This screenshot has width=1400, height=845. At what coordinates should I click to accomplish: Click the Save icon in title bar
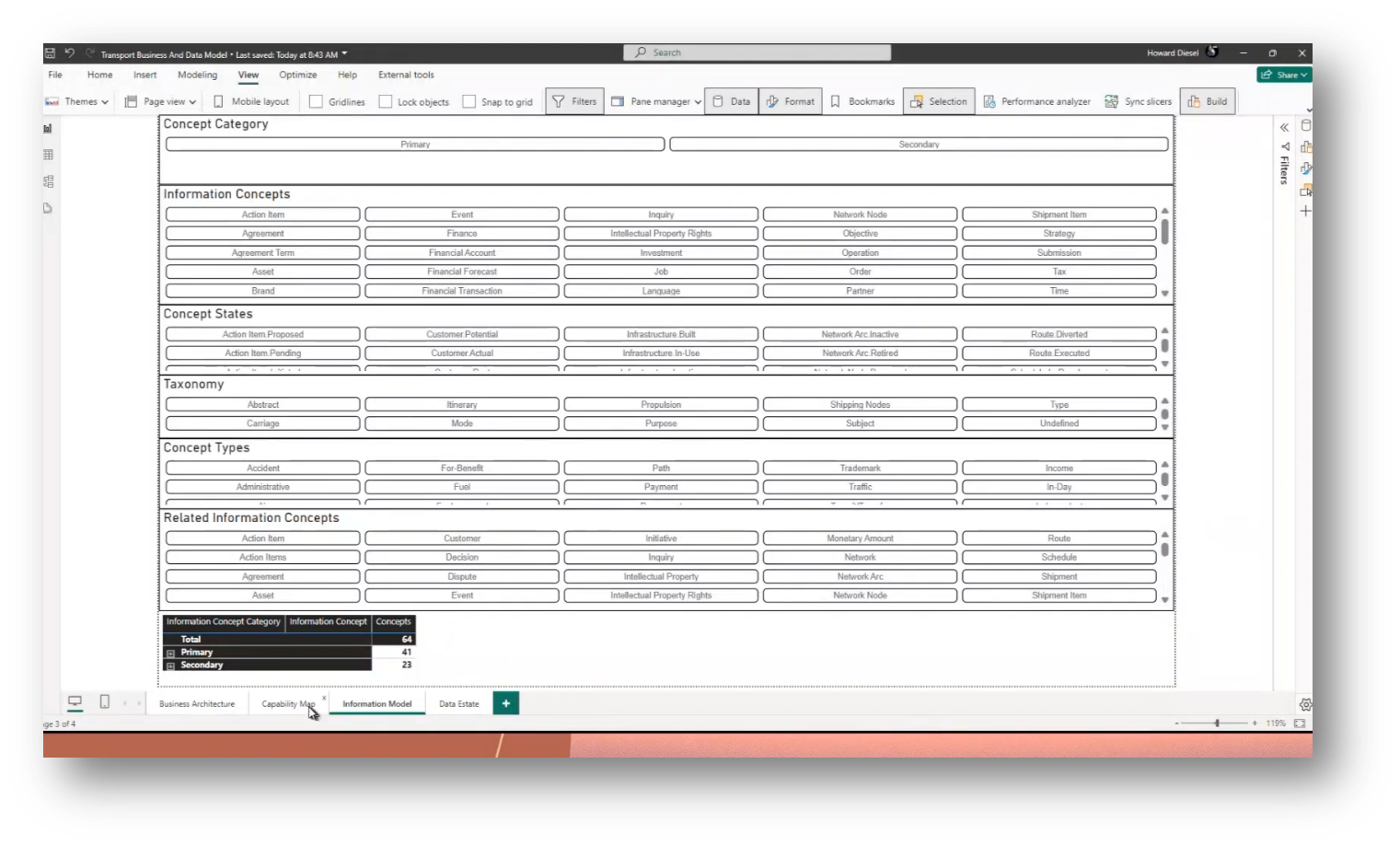tap(50, 53)
